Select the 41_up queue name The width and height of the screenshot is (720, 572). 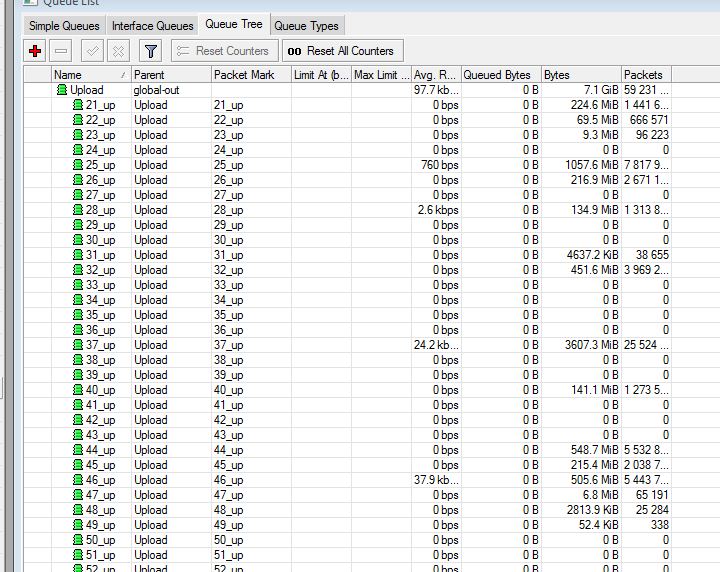(x=100, y=405)
